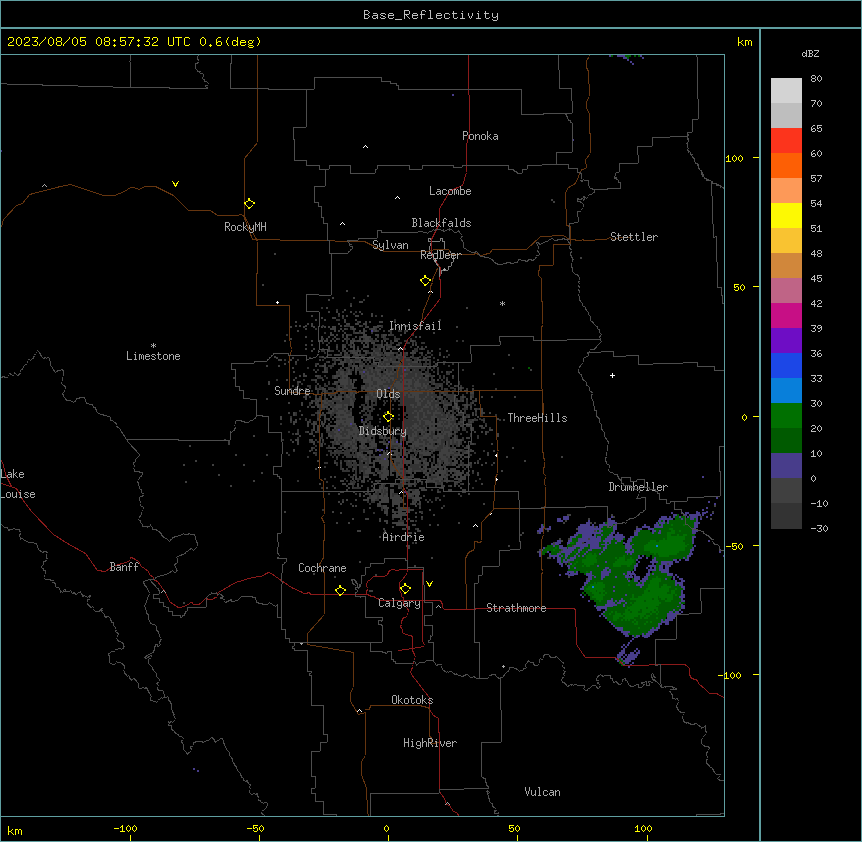
Task: Select the light blue 30-33 dBZ swatch
Action: pos(786,390)
